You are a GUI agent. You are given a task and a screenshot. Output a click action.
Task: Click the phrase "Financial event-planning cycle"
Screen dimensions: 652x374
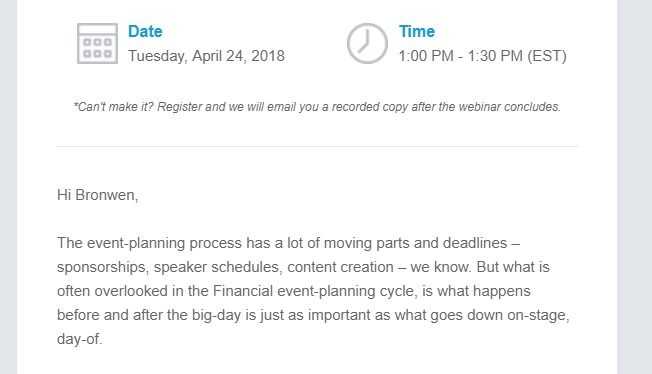[x=315, y=291]
